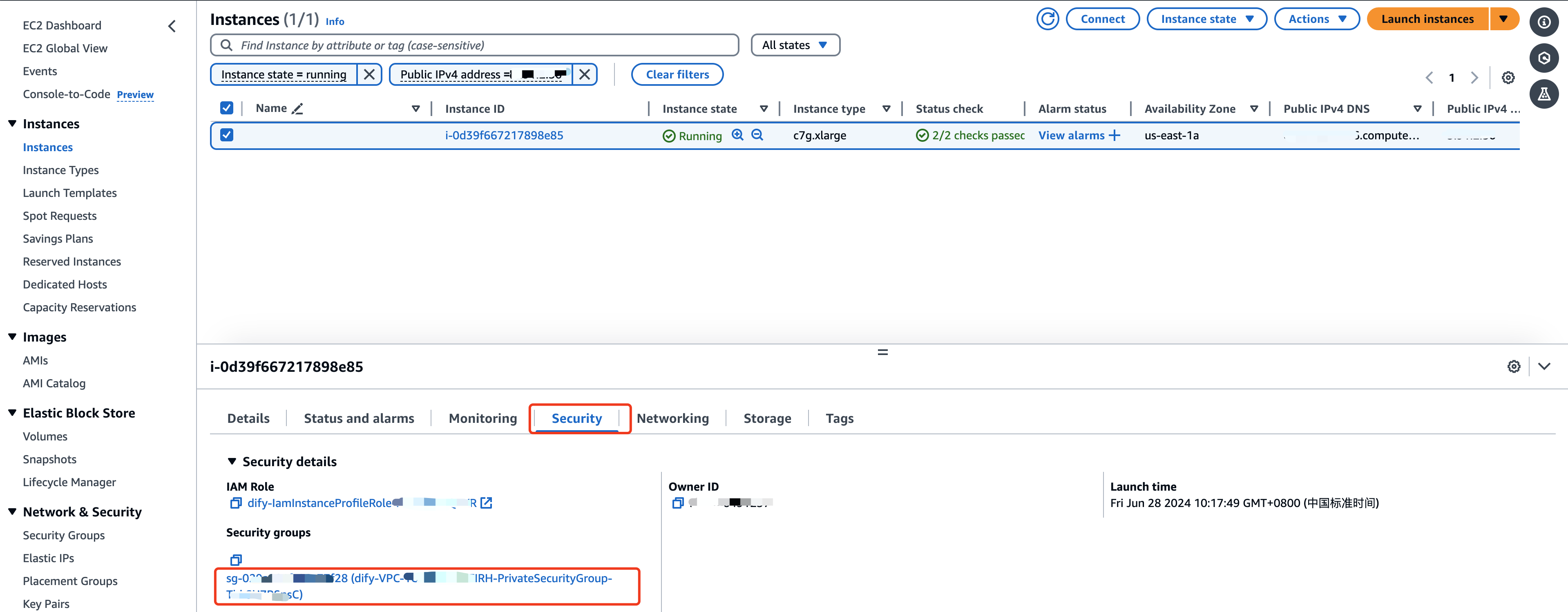The height and width of the screenshot is (612, 1568).
Task: Switch to the Networking tab
Action: click(672, 418)
